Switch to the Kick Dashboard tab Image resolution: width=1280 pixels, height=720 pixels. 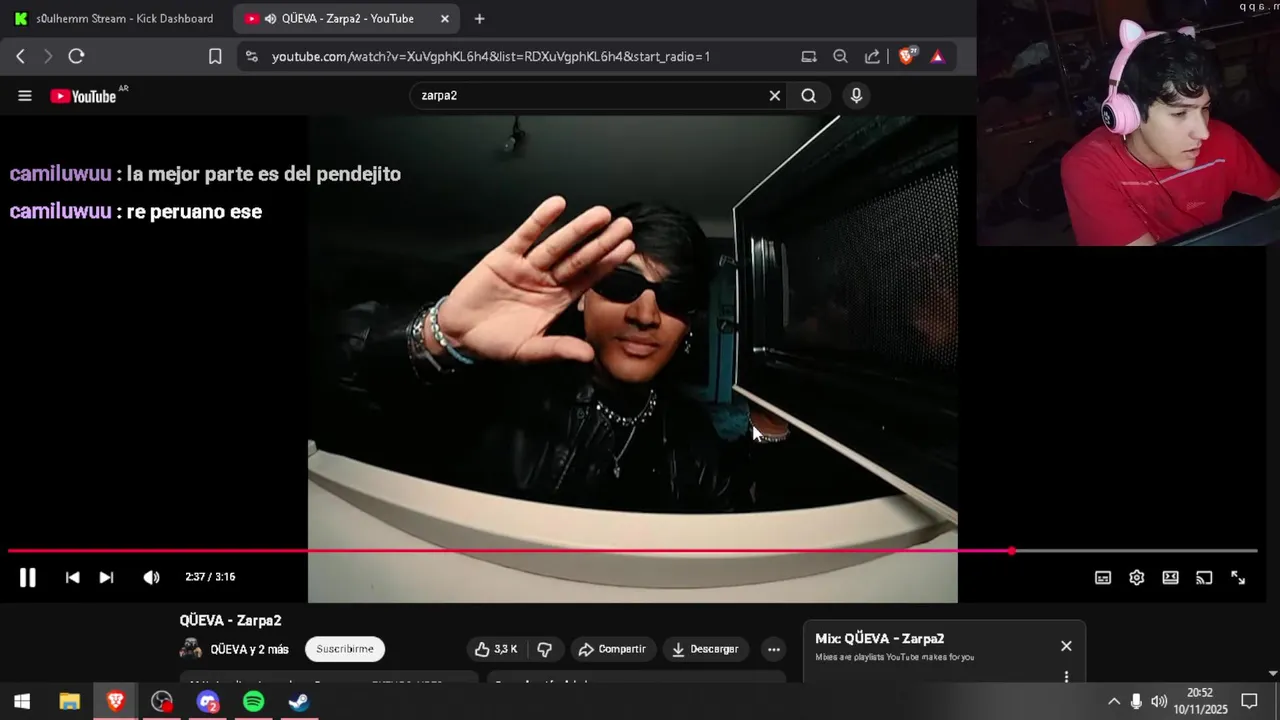pyautogui.click(x=114, y=19)
